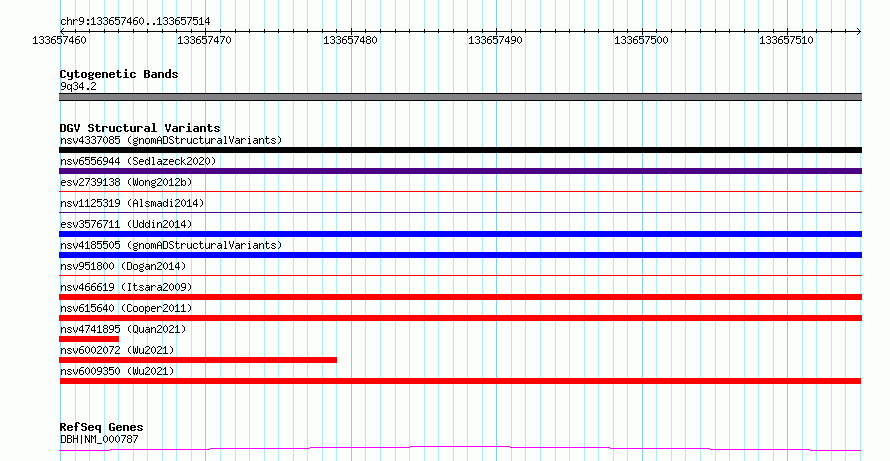Click the blue nsv4185505 variant bar
This screenshot has width=890, height=461.
(x=460, y=255)
